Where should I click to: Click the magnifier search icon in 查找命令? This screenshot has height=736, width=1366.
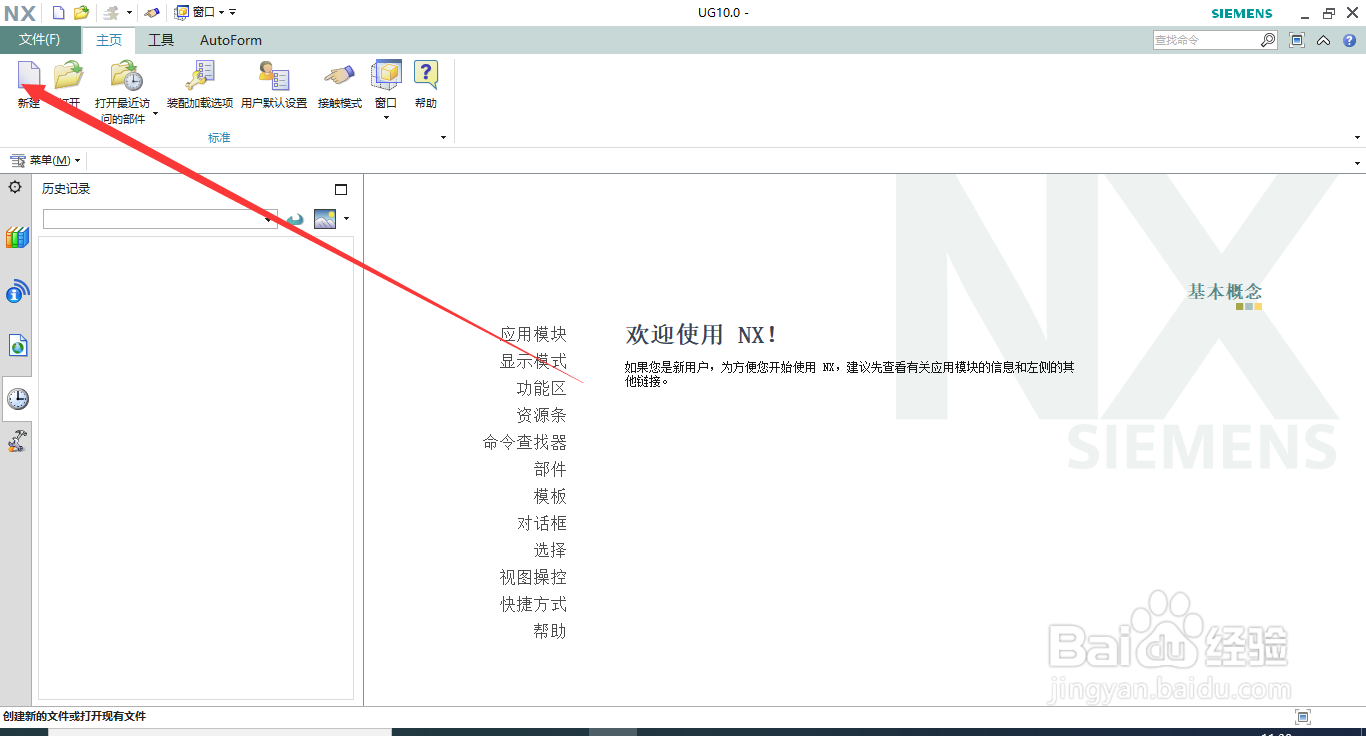pos(1268,40)
